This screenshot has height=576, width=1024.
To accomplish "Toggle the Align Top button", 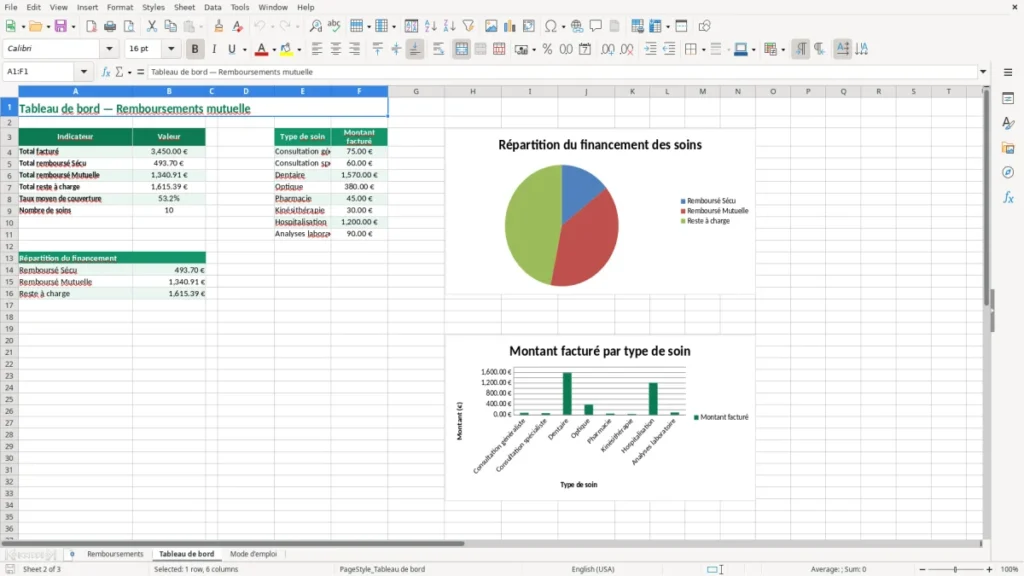I will click(377, 49).
